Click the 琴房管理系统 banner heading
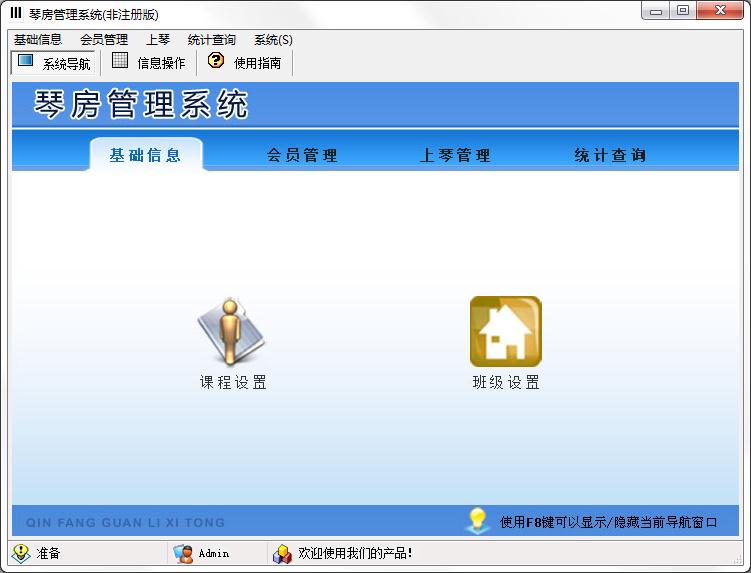The height and width of the screenshot is (573, 751). tap(141, 104)
